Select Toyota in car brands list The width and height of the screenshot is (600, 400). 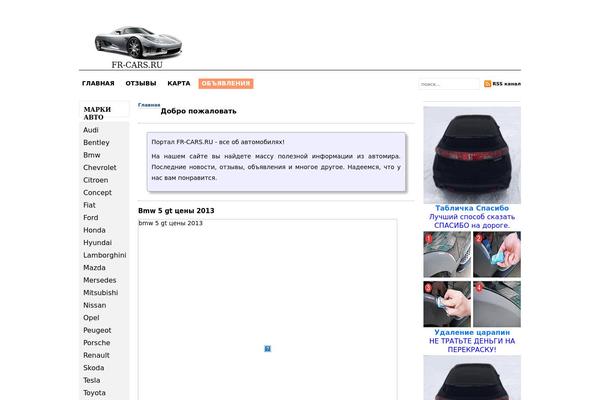coord(94,393)
